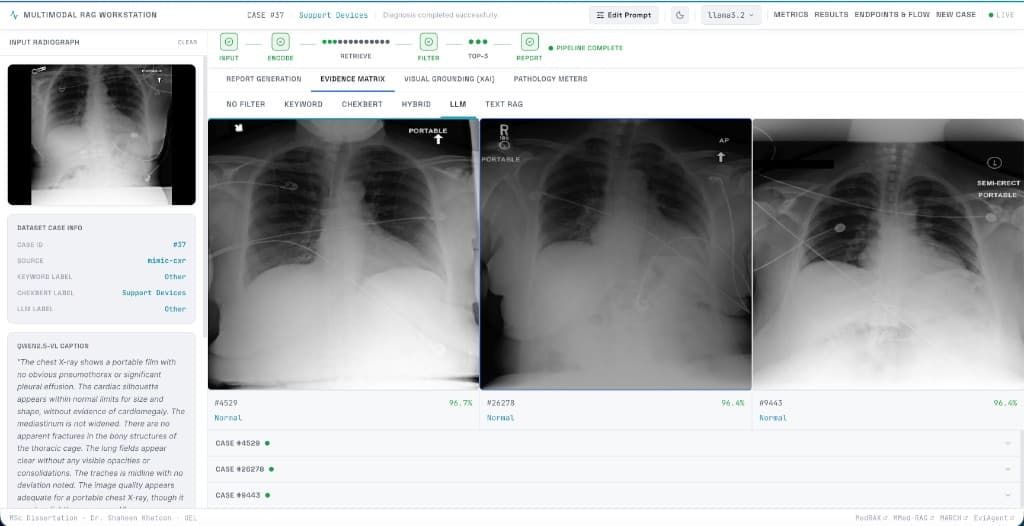Click the green dot beside CASE #9443
The width and height of the screenshot is (1024, 526).
(x=267, y=495)
